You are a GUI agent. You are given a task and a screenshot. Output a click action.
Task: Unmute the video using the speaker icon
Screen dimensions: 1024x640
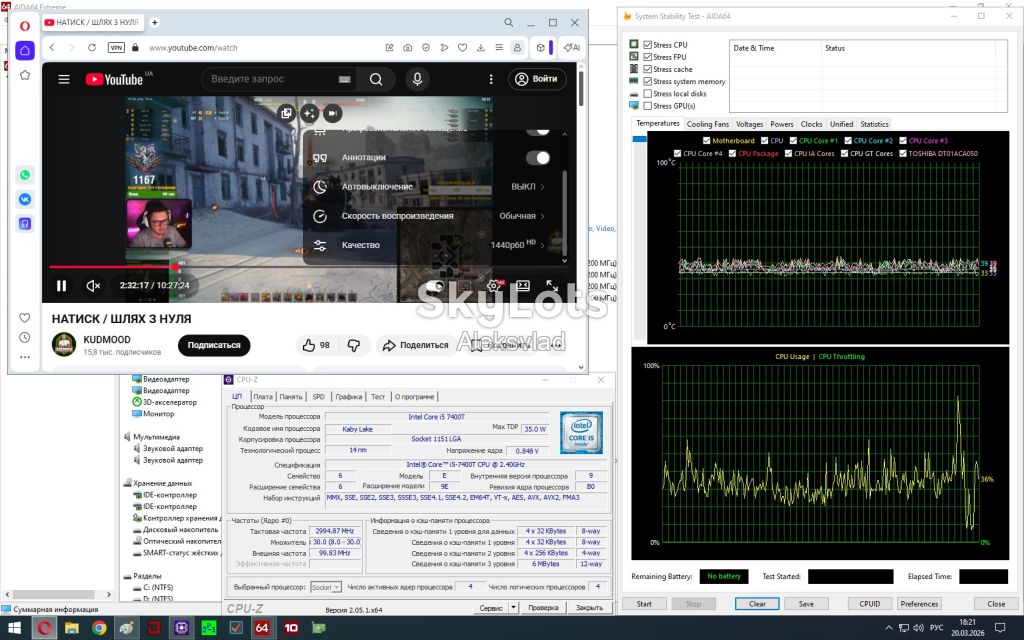click(x=93, y=285)
